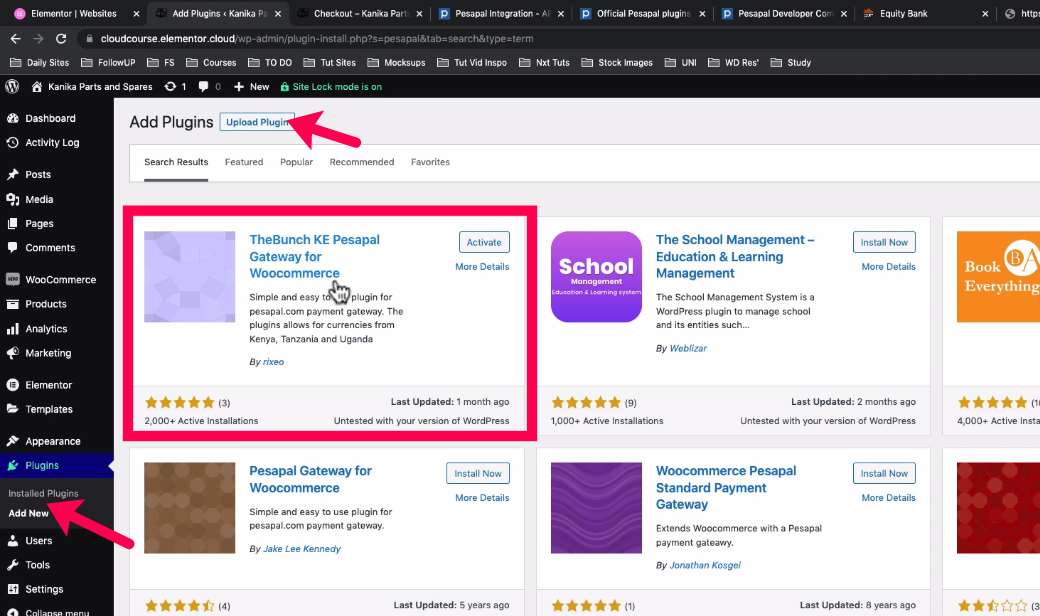More Details for Woocommerce Pesapal Standard
Screen dimensions: 1040x616
tap(888, 498)
